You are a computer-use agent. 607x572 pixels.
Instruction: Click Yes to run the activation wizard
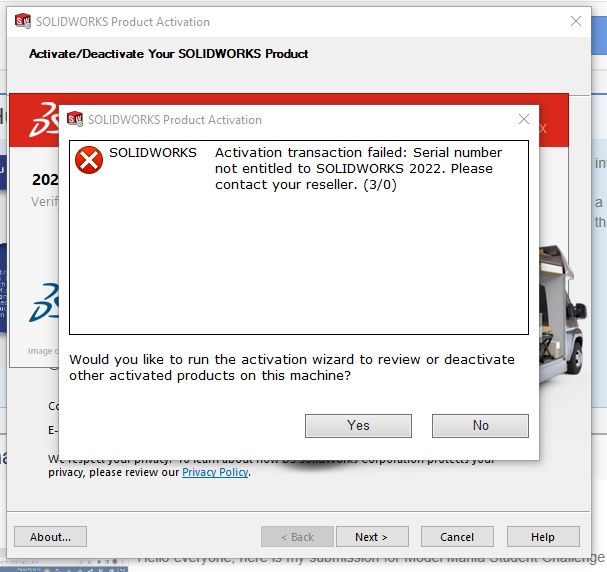(358, 426)
